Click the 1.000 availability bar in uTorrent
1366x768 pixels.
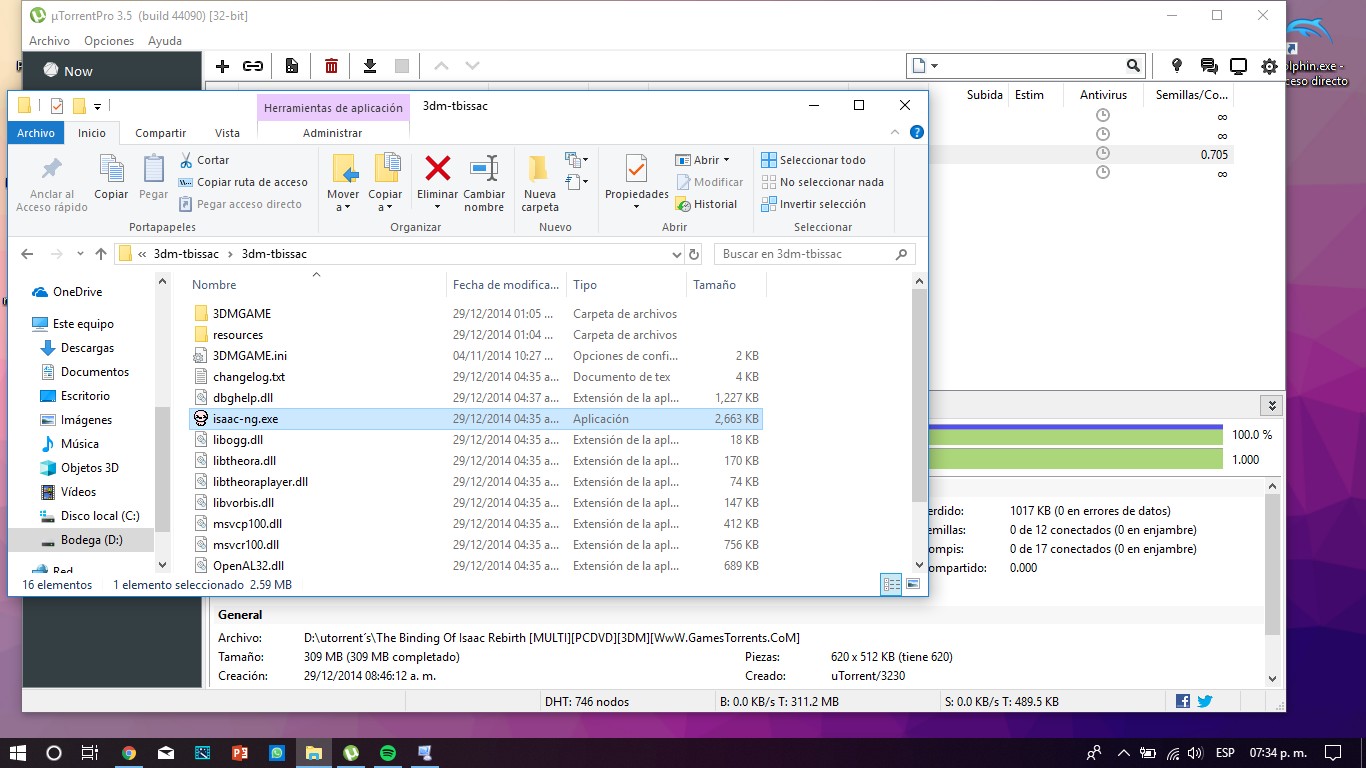click(1076, 459)
